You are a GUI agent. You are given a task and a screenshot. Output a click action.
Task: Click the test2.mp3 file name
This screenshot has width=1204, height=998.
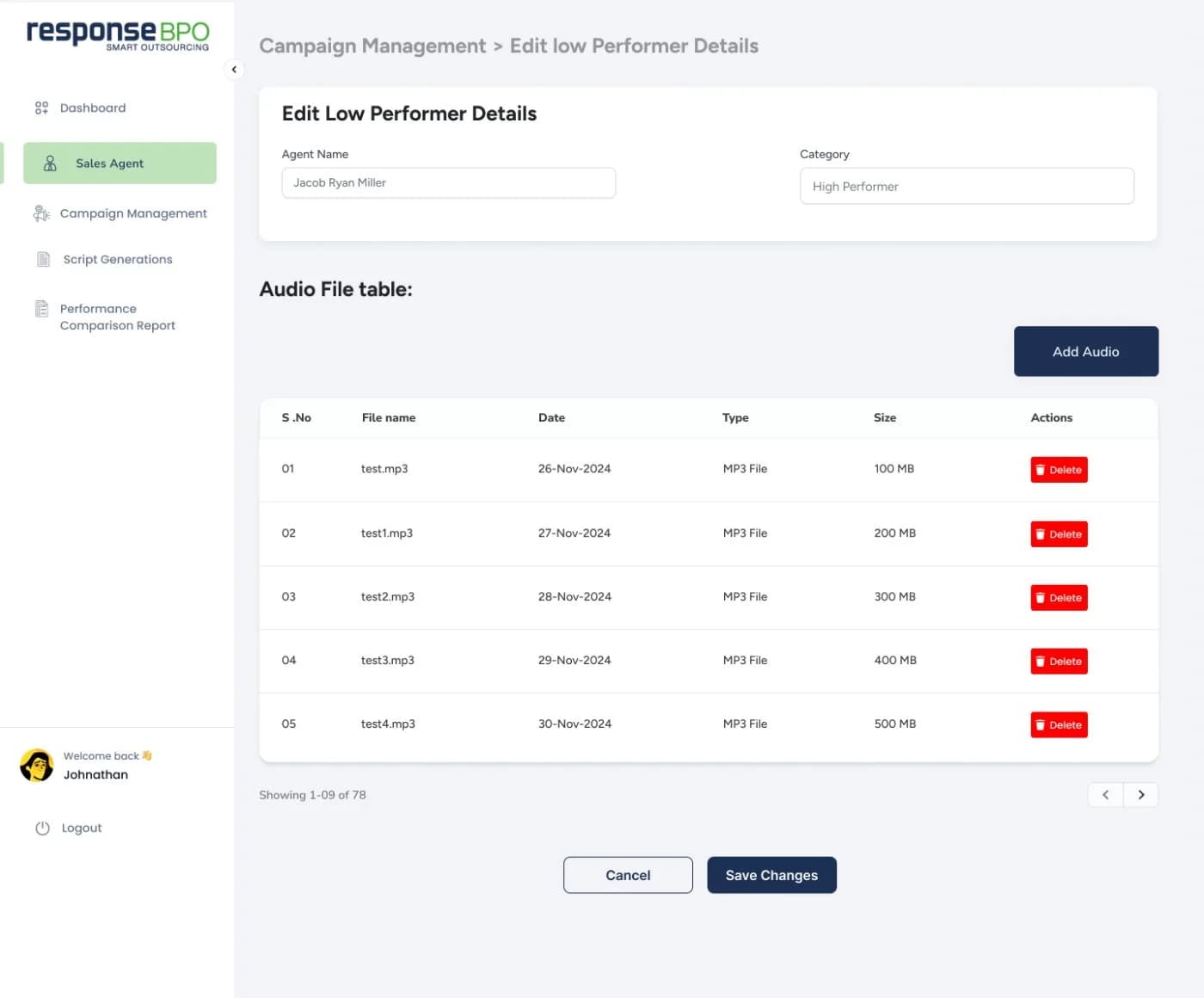[388, 596]
